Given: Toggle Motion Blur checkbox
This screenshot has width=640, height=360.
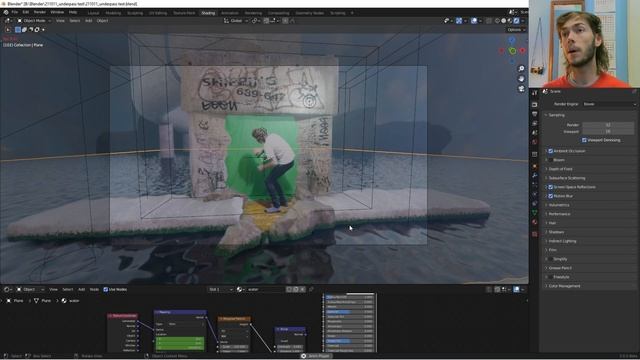Looking at the screenshot, I should 551,196.
